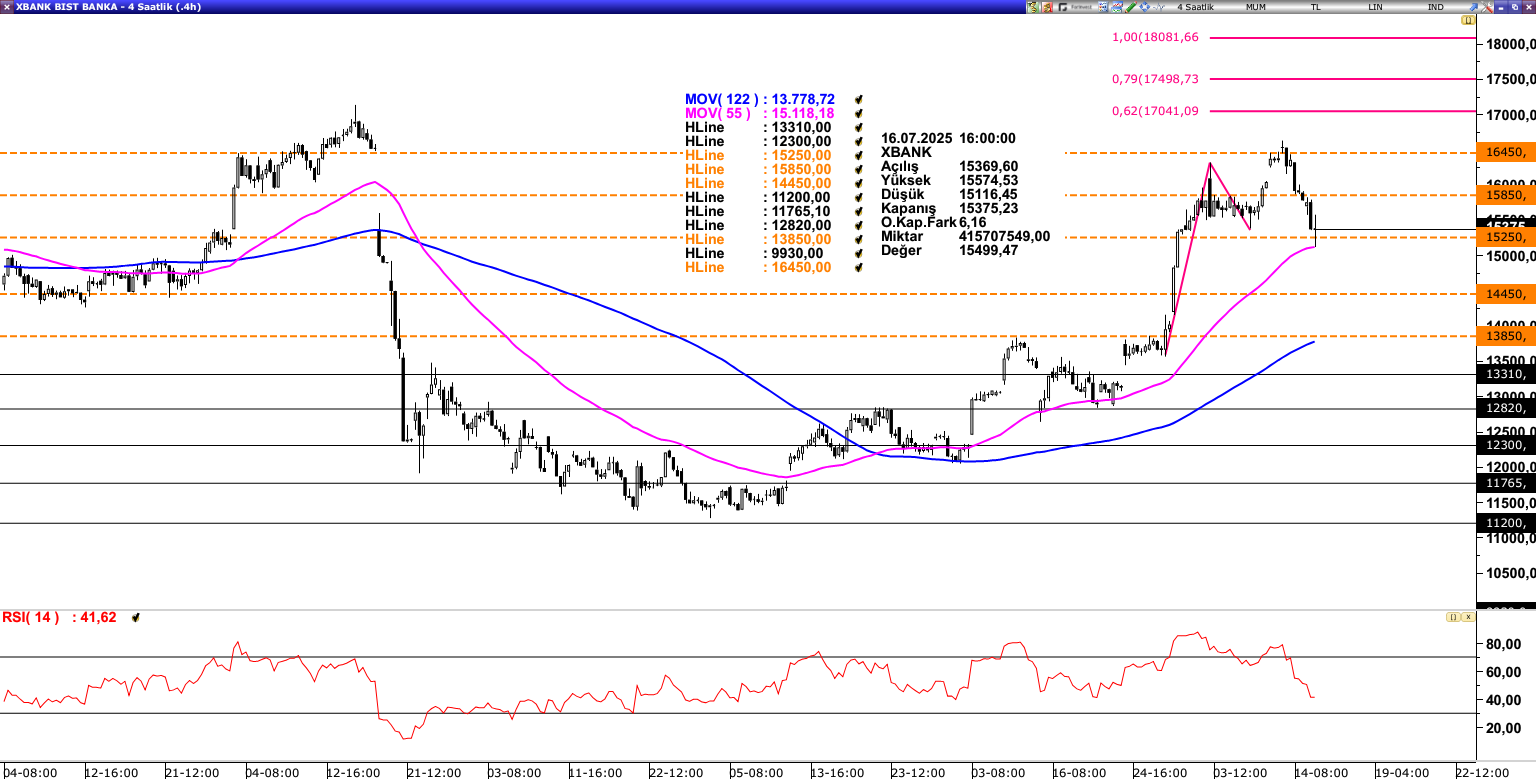Click the blue diagonal arrow icon
The width and height of the screenshot is (1536, 779).
(x=1473, y=7)
